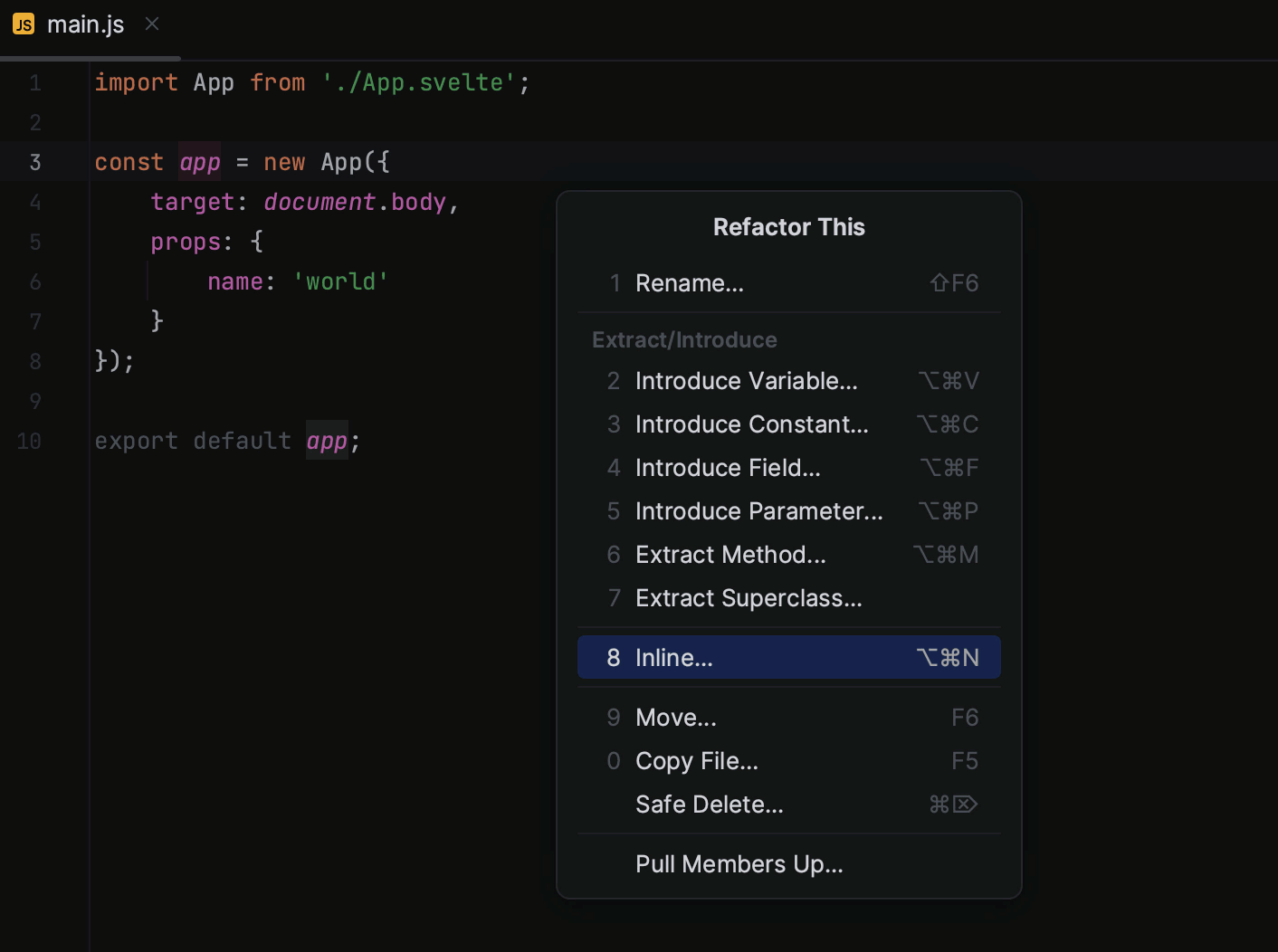Viewport: 1278px width, 952px height.
Task: Select Introduce Field from the popup
Action: pyautogui.click(x=728, y=467)
